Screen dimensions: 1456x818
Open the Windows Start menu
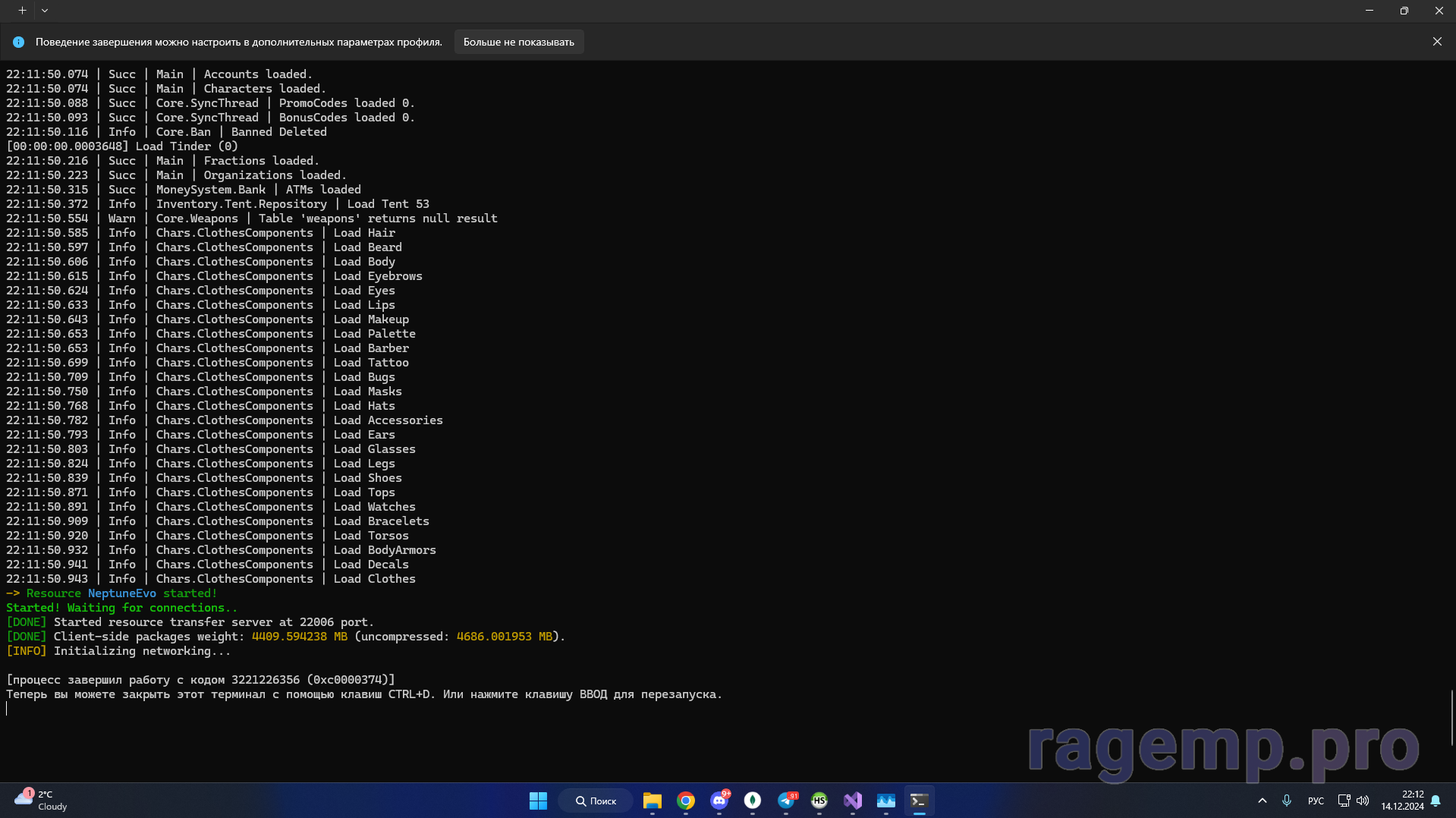[538, 801]
